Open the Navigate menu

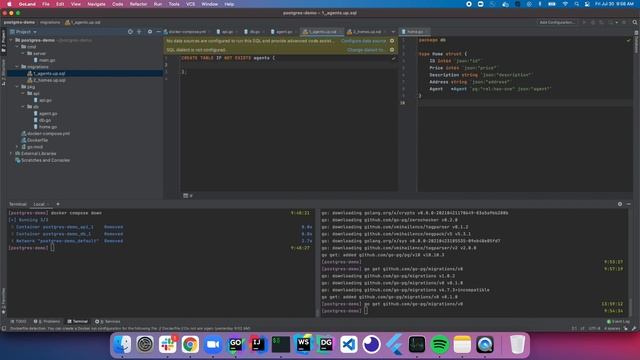[x=96, y=4]
